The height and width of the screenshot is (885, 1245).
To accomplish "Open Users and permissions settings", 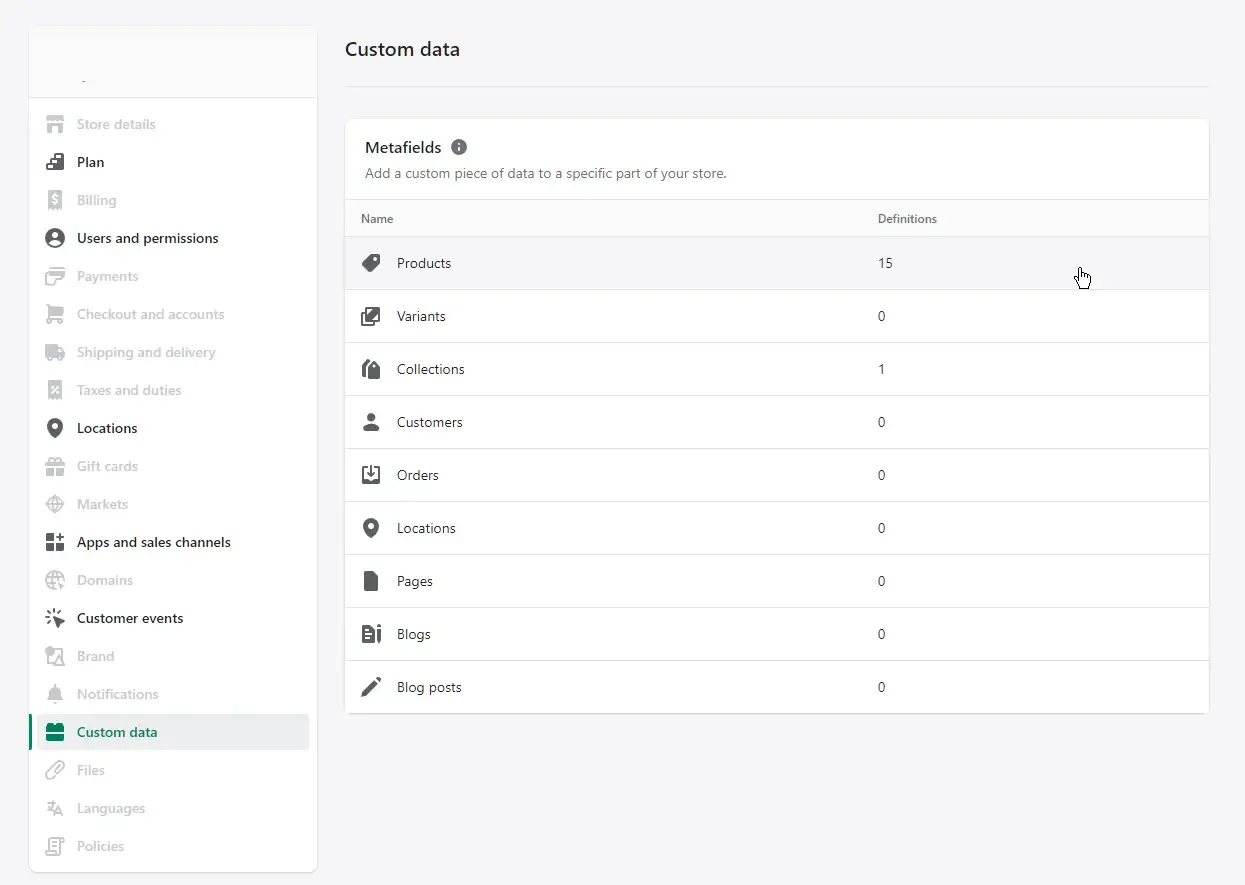I will (x=147, y=238).
